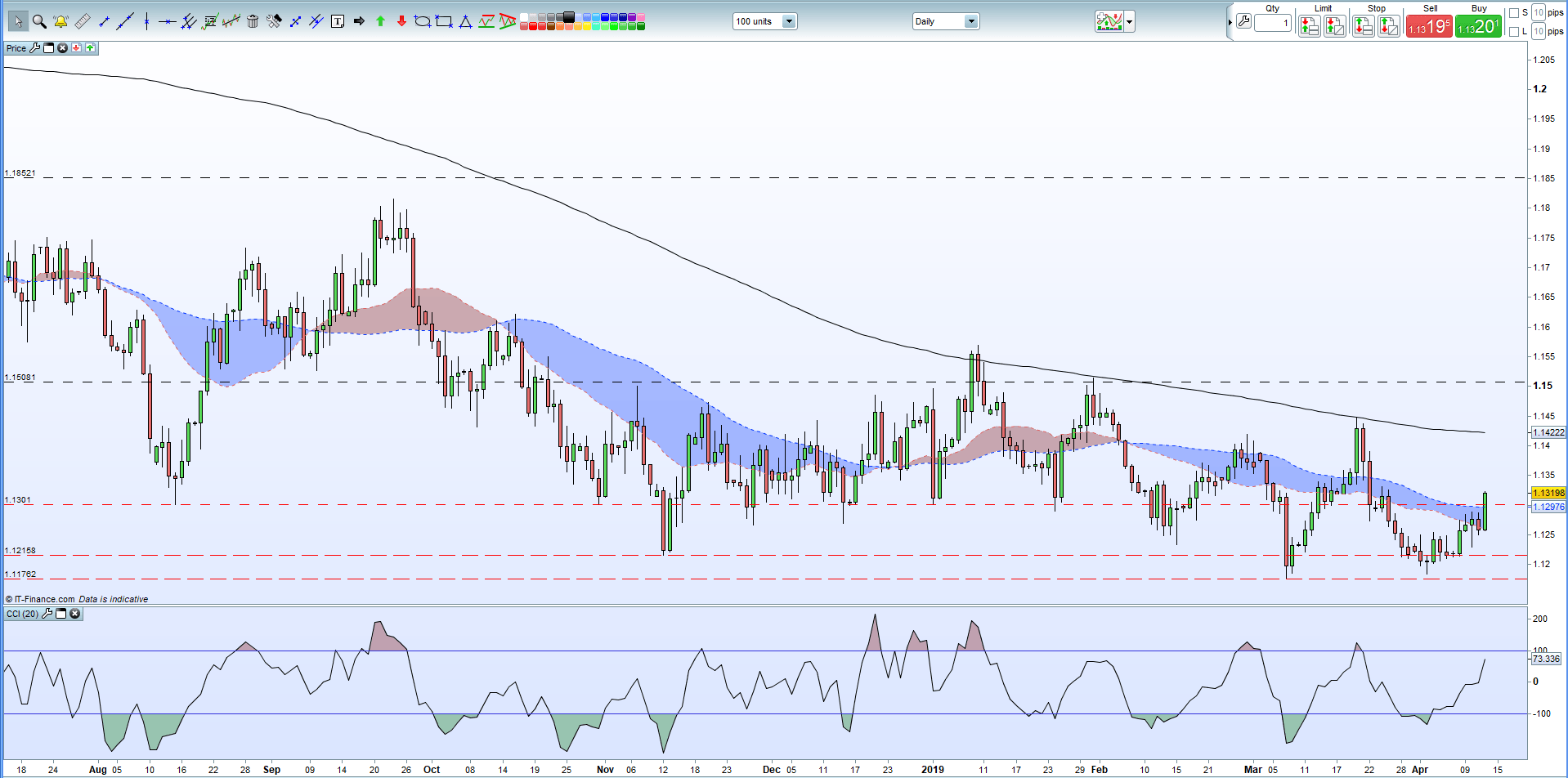This screenshot has height=778, width=1568.
Task: Select the horizontal line tool
Action: (168, 21)
